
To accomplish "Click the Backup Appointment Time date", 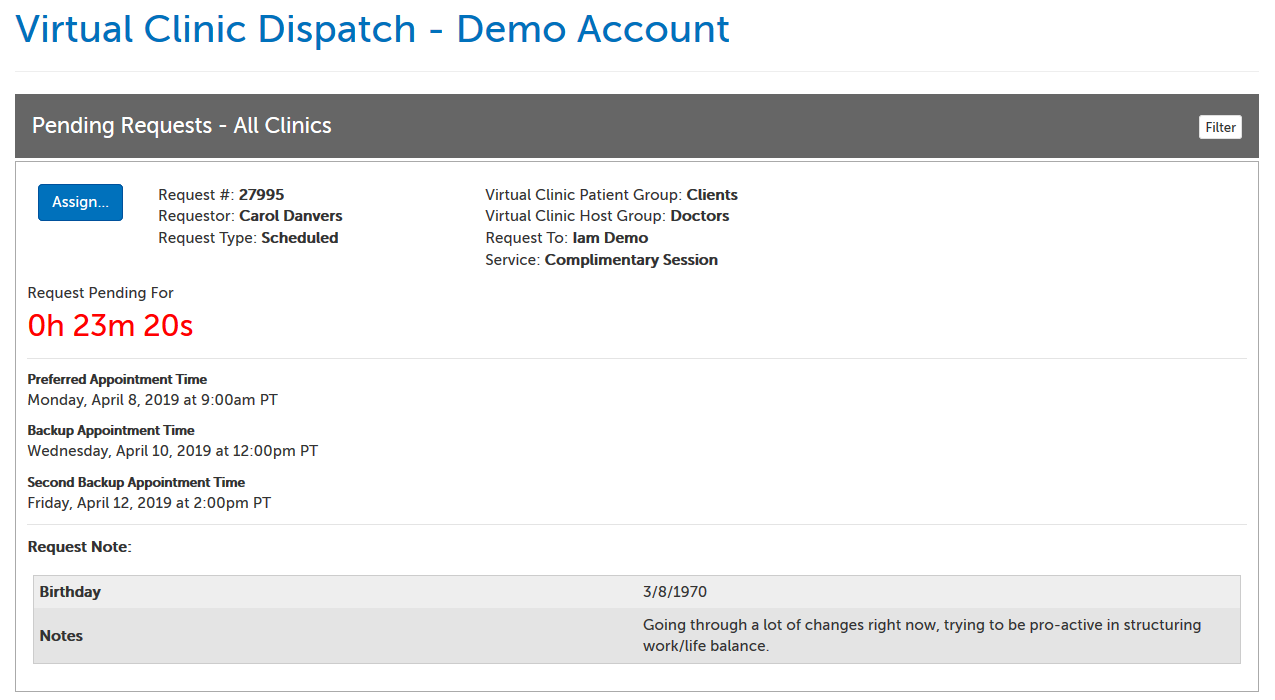I will tap(172, 450).
